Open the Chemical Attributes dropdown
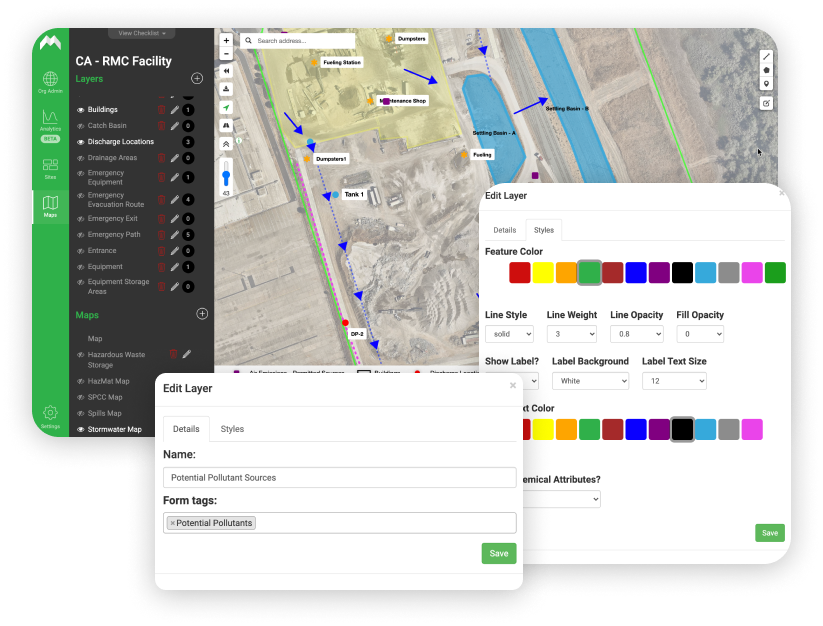Screen dimensions: 823x626 pos(561,499)
